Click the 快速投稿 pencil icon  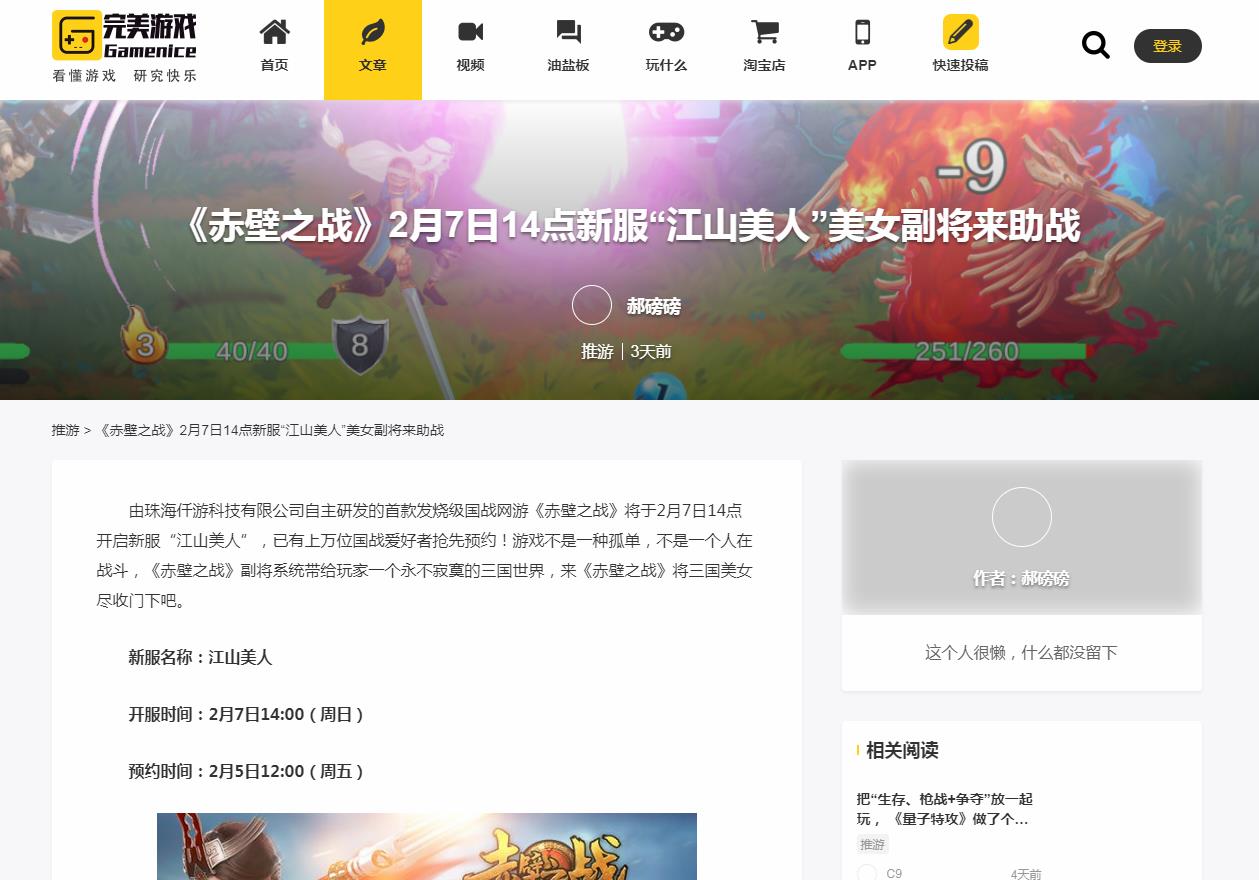tap(961, 32)
